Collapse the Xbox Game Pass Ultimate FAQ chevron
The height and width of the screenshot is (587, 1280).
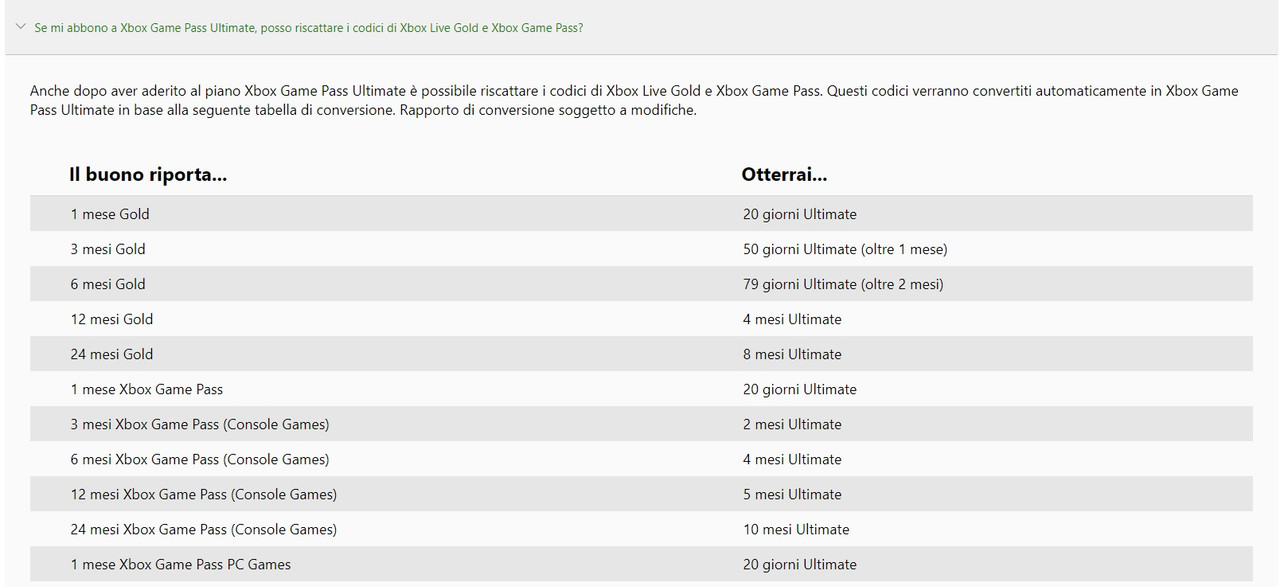coord(21,27)
